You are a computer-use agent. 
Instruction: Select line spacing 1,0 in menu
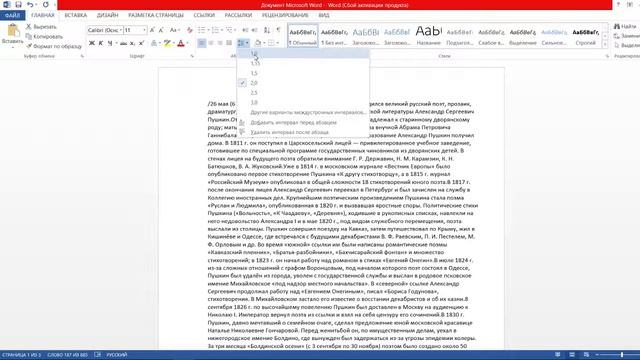[303, 53]
